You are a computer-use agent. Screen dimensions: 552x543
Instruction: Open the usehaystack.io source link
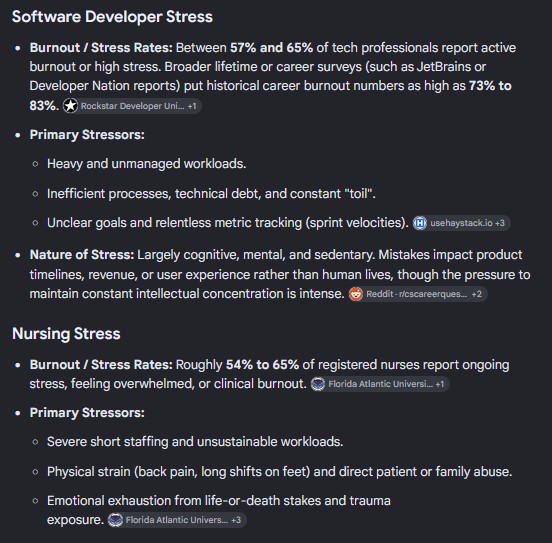(x=461, y=223)
